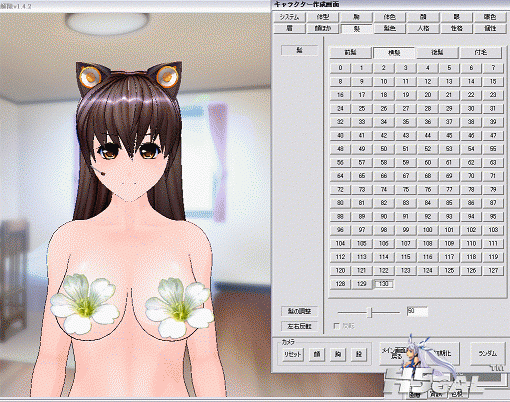Click the slider value input field
510x402 pixels.
click(417, 311)
